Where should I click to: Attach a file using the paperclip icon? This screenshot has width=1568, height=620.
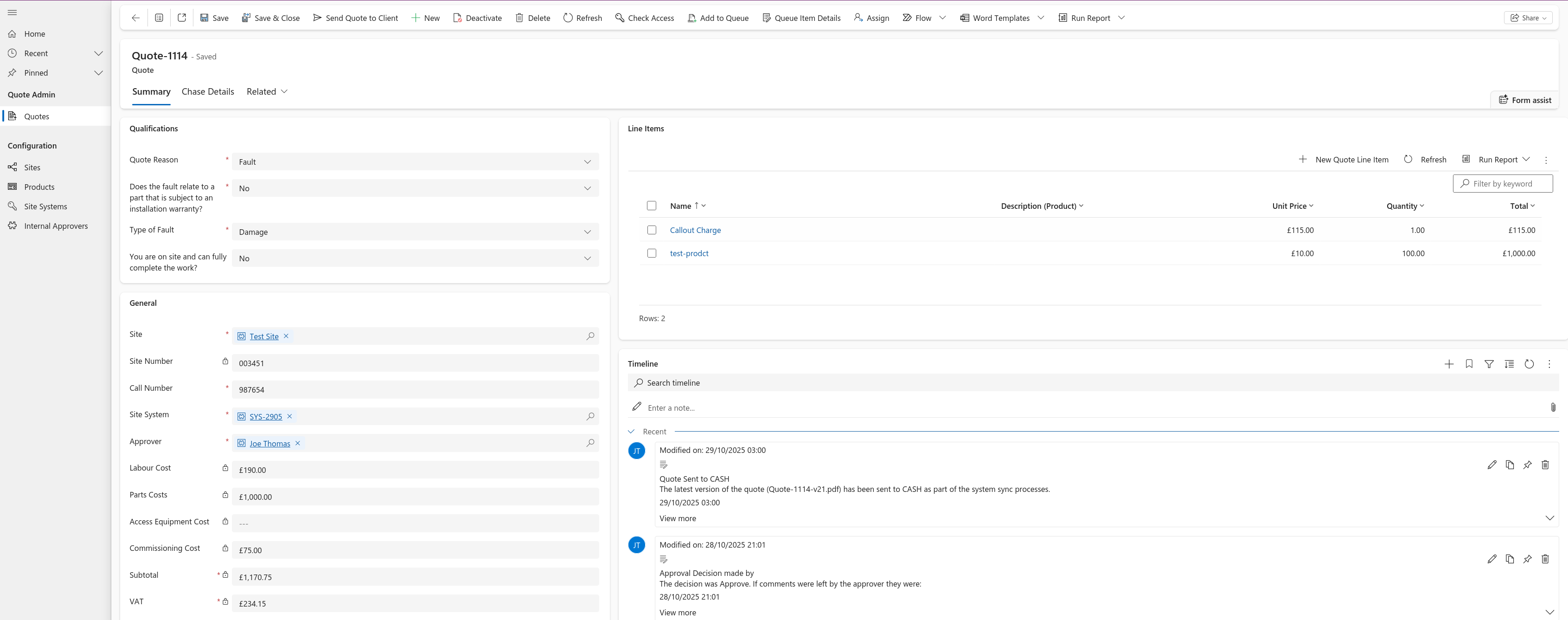(x=1553, y=407)
